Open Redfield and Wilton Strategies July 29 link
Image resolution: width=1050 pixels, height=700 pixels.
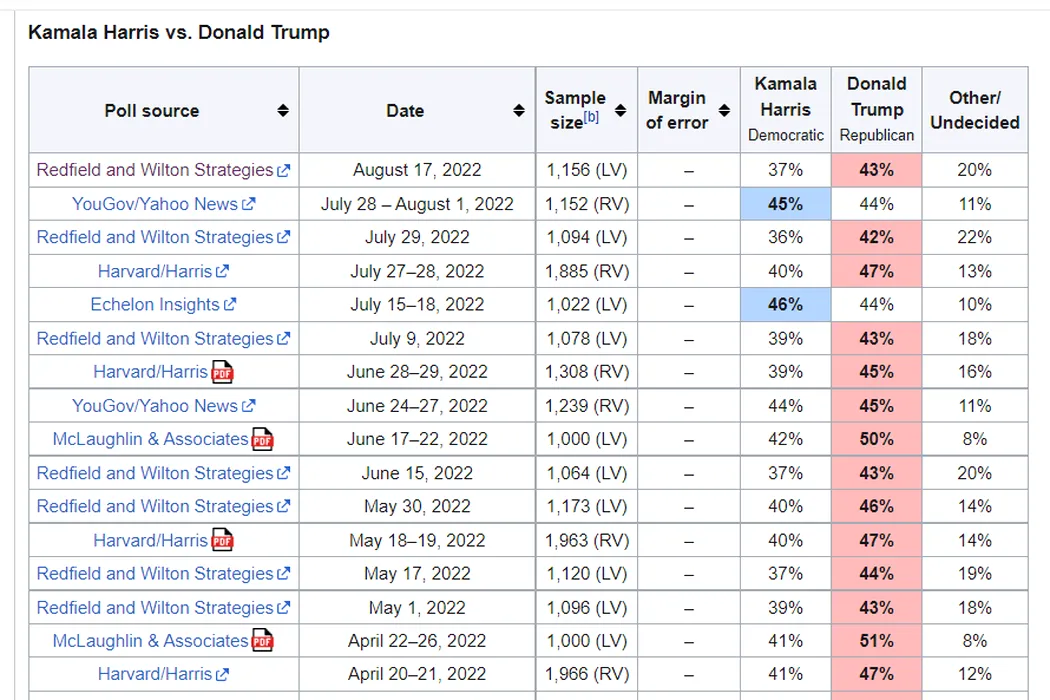[155, 237]
